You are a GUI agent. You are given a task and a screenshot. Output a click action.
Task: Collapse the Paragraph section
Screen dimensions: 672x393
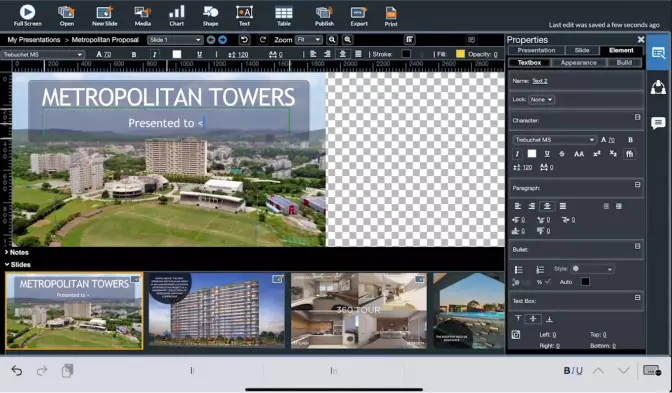(x=637, y=185)
